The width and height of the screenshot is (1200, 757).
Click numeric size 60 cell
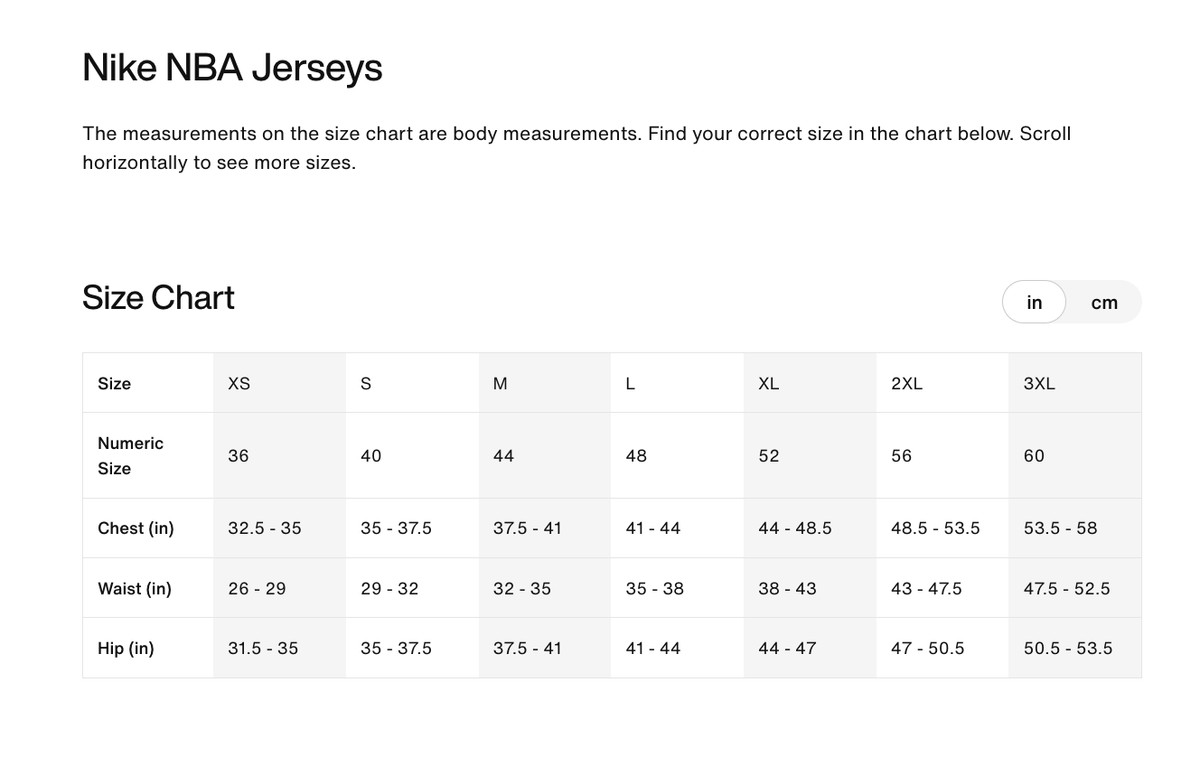[x=1034, y=456]
